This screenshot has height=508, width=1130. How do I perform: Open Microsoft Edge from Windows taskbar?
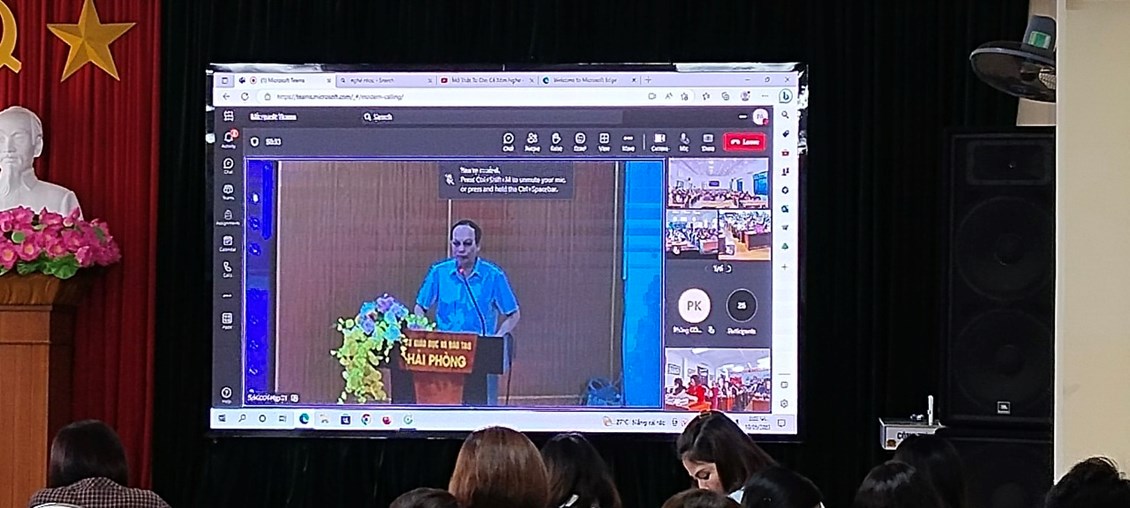303,419
